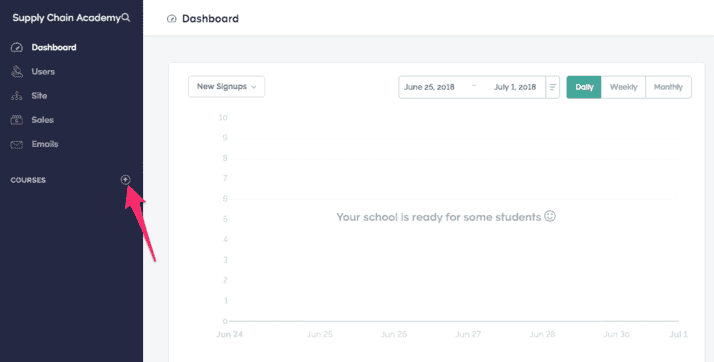Add a new course with plus icon
Image resolution: width=714 pixels, height=362 pixels.
tap(125, 180)
